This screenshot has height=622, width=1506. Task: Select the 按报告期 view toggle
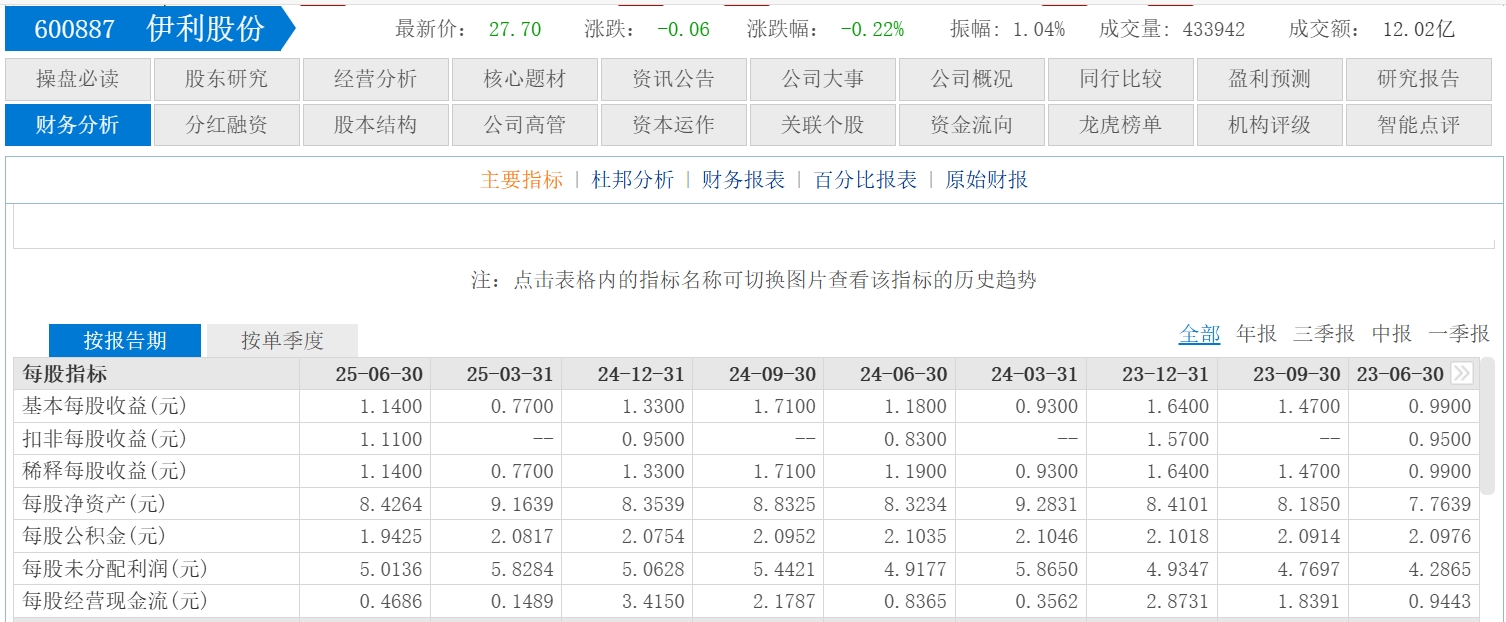[125, 340]
